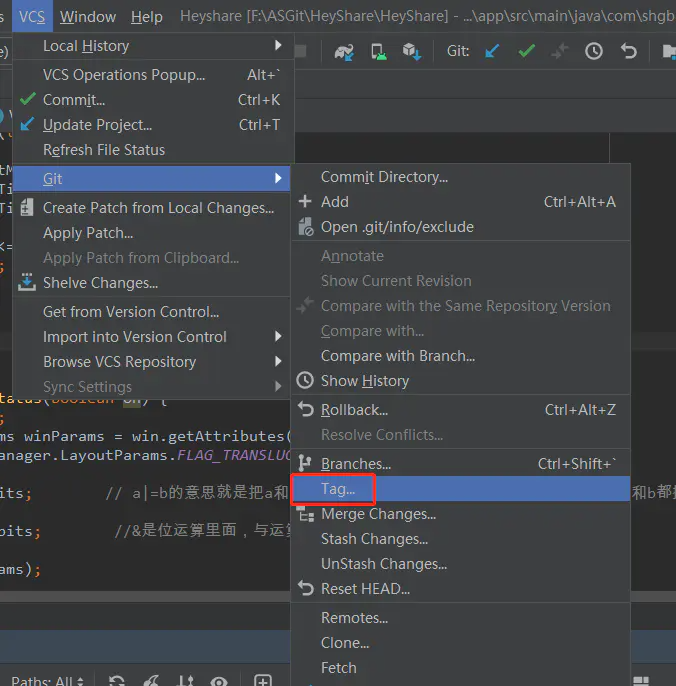The width and height of the screenshot is (676, 686).
Task: Select Commit Directory... in Git submenu
Action: click(461, 177)
